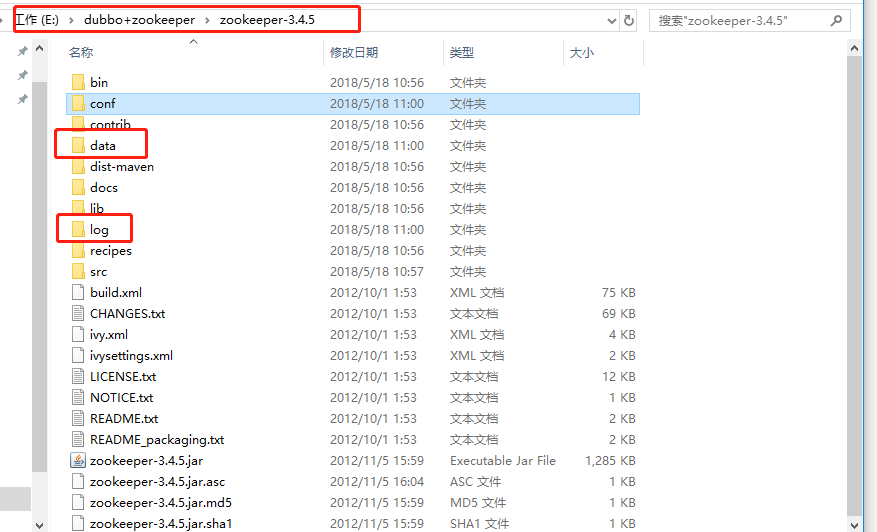Image resolution: width=877 pixels, height=532 pixels.
Task: Click the data folder icon
Action: (78, 145)
